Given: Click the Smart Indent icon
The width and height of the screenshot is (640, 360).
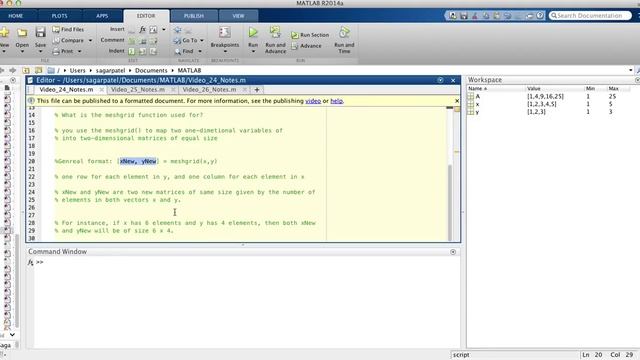Looking at the screenshot, I should click(x=132, y=51).
